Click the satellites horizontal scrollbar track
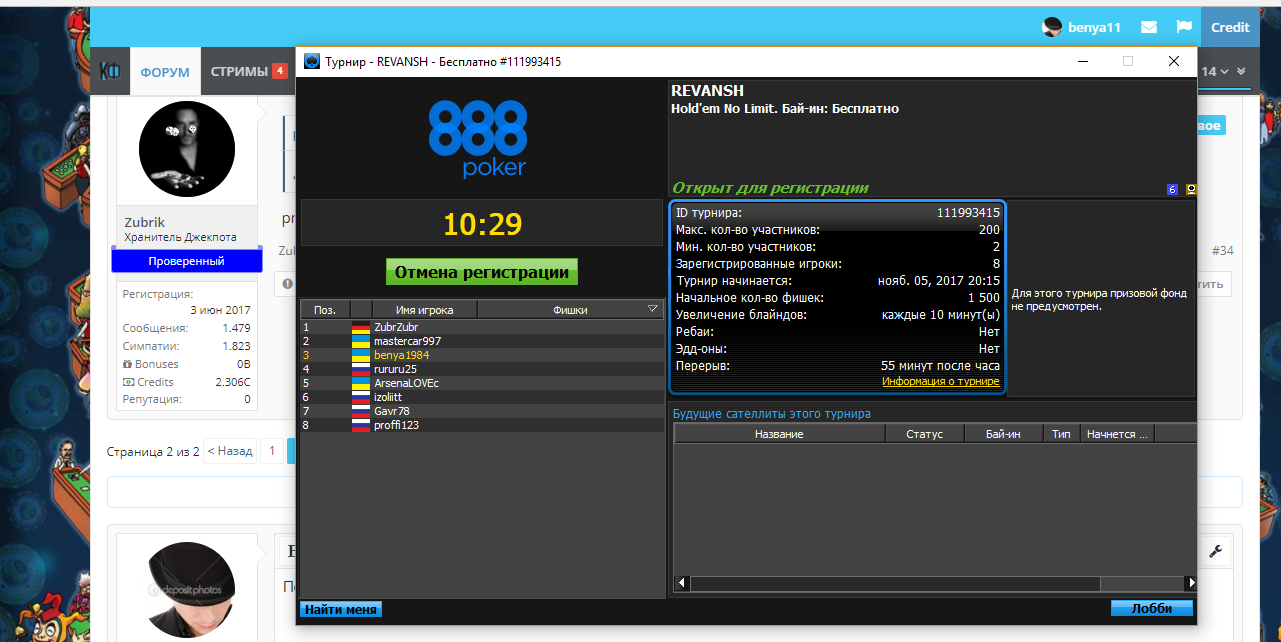Image resolution: width=1281 pixels, height=642 pixels. (937, 582)
